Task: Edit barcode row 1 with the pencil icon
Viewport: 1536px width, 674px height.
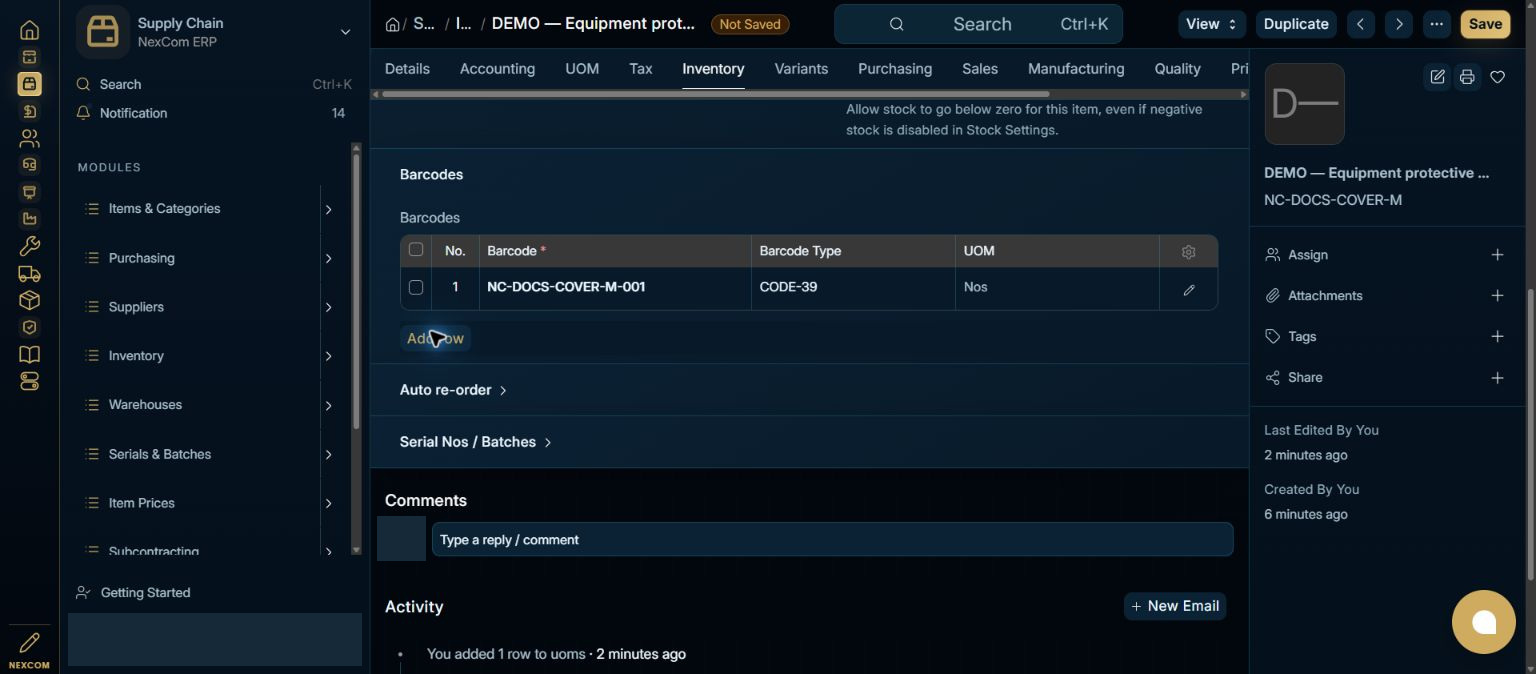Action: click(1189, 290)
